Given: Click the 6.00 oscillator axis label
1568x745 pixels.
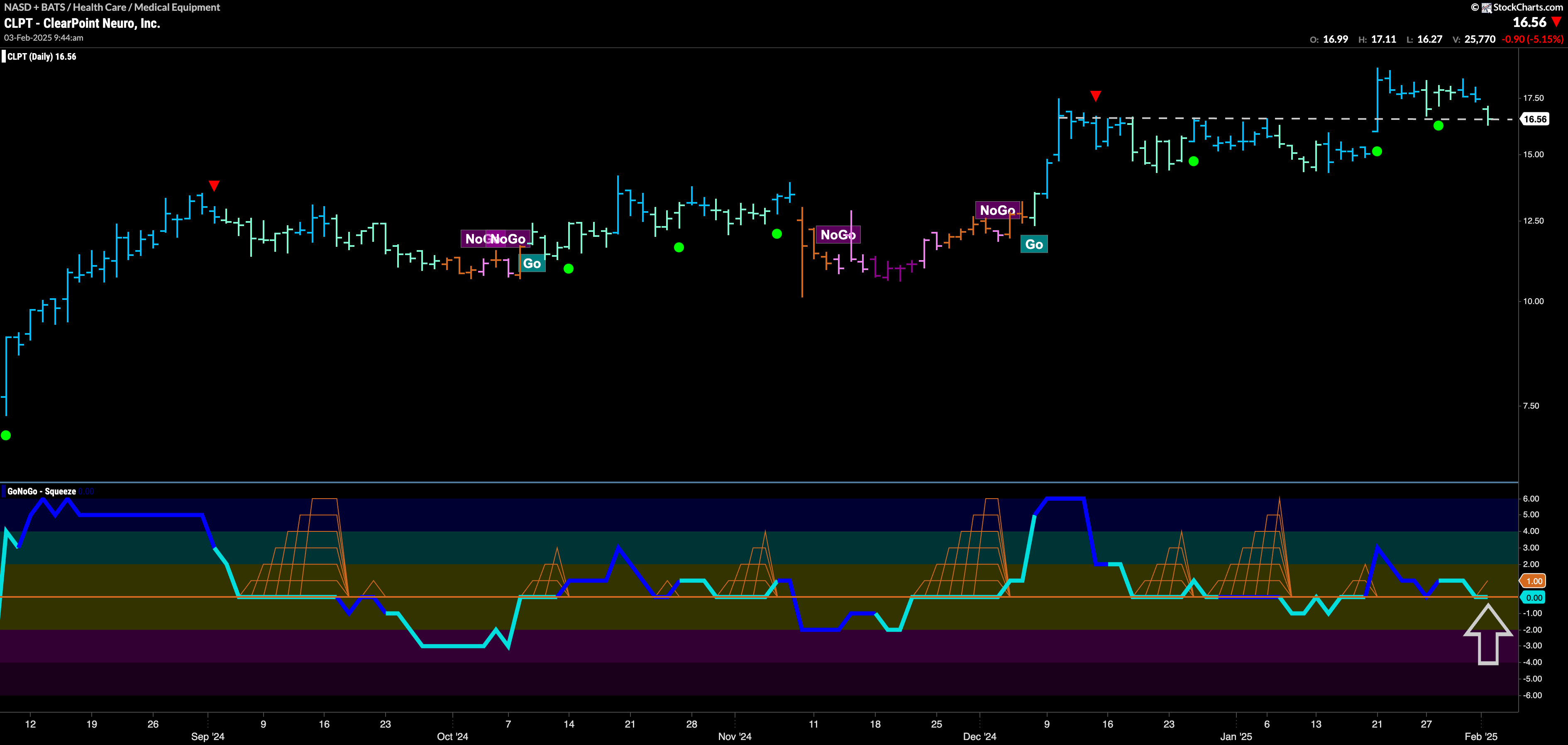Looking at the screenshot, I should point(1531,499).
